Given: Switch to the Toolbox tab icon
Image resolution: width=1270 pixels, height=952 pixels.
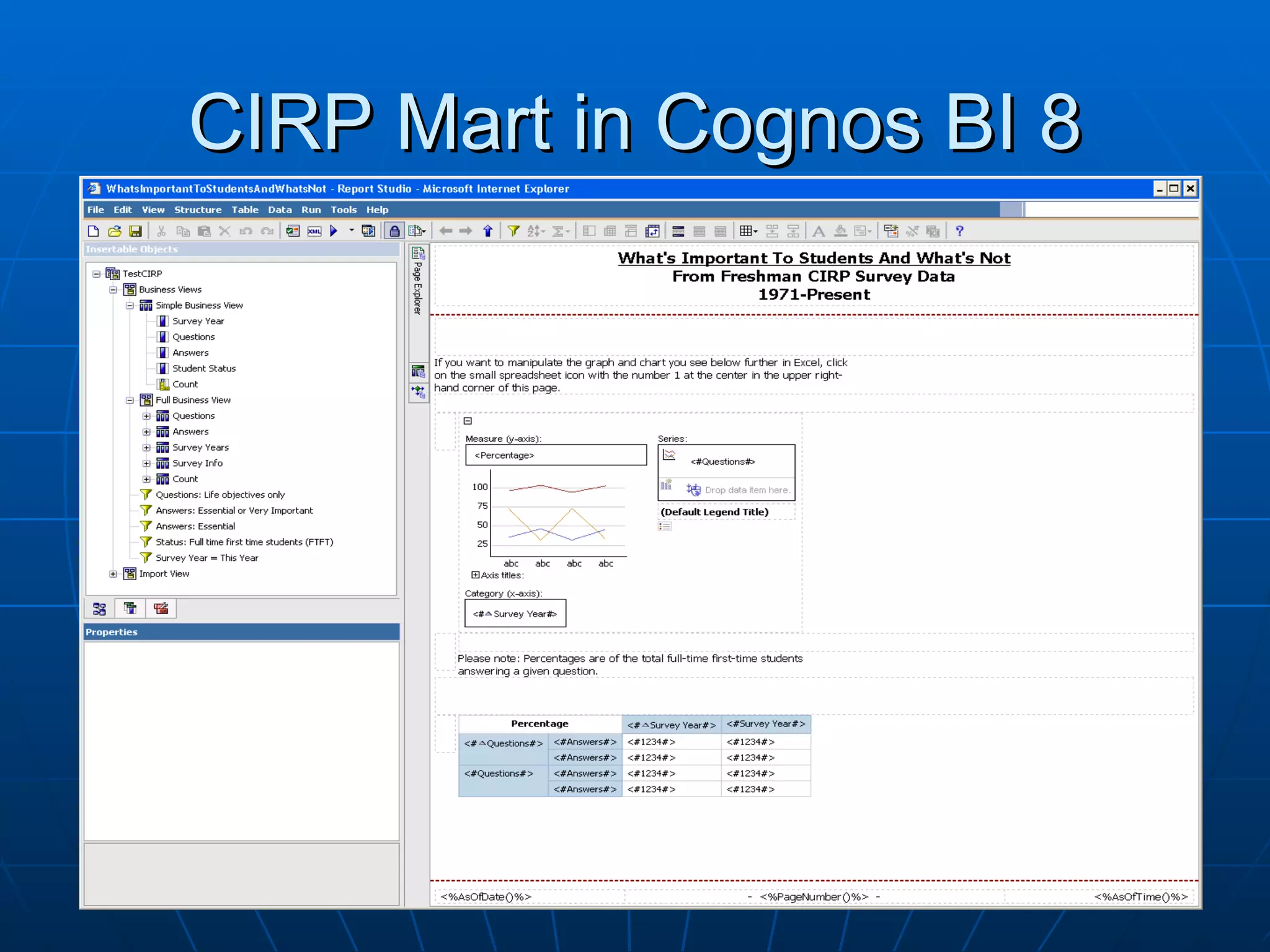Looking at the screenshot, I should tap(161, 609).
